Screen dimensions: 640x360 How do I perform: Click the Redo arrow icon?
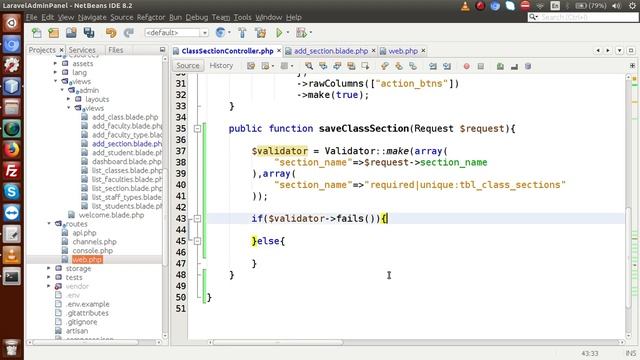pos(129,33)
